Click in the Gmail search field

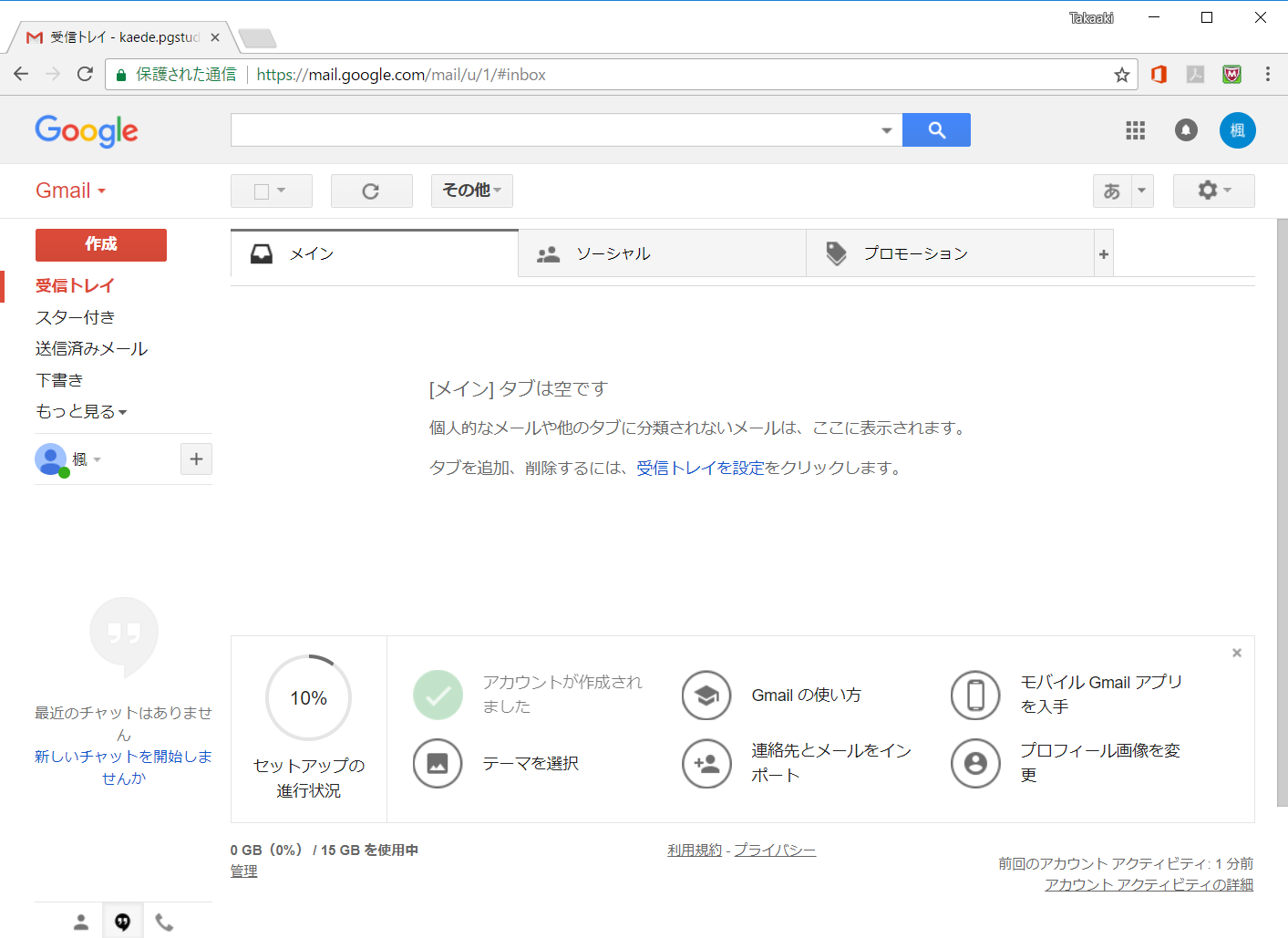554,130
